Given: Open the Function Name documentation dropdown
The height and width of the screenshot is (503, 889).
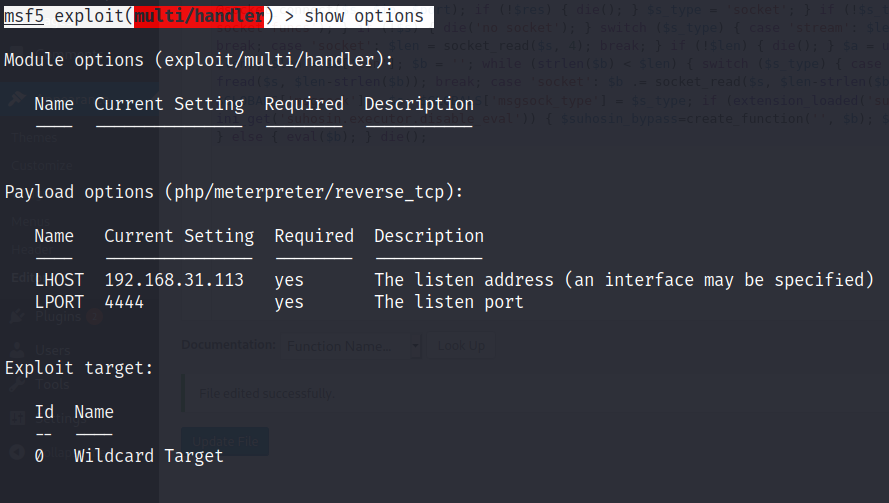Looking at the screenshot, I should pyautogui.click(x=353, y=346).
